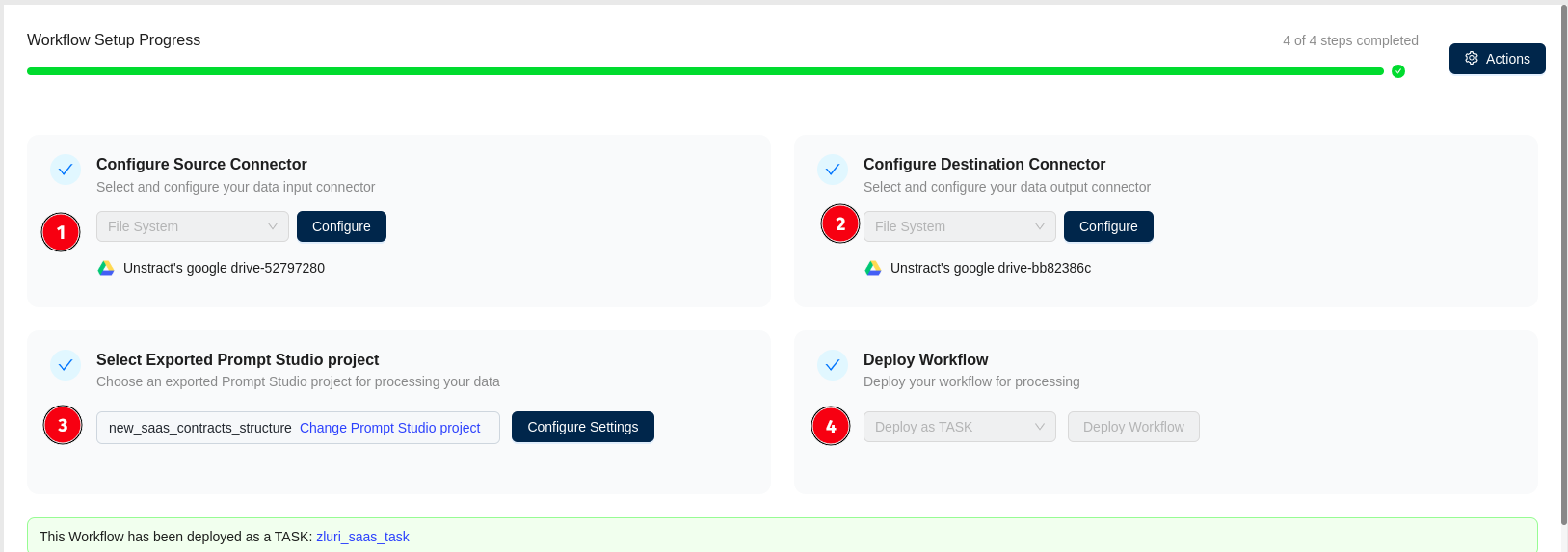Click the Deploy Workflow button

[x=1133, y=427]
